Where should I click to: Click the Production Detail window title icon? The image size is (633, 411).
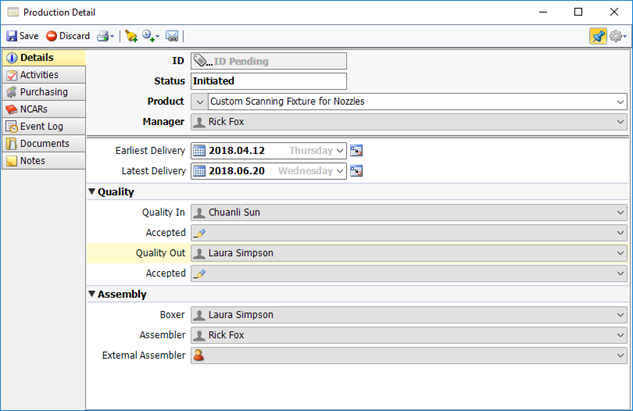pyautogui.click(x=13, y=12)
